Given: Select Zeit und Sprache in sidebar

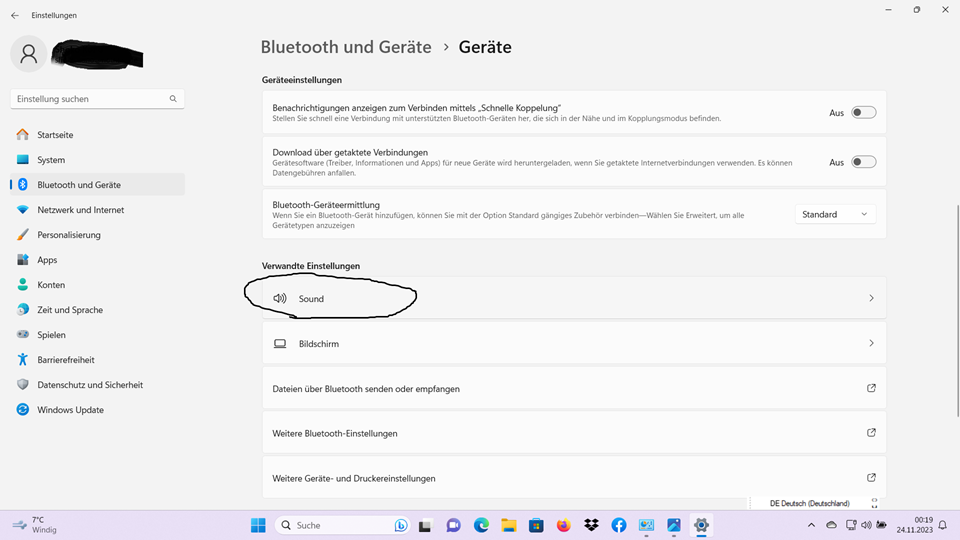Looking at the screenshot, I should [x=70, y=310].
